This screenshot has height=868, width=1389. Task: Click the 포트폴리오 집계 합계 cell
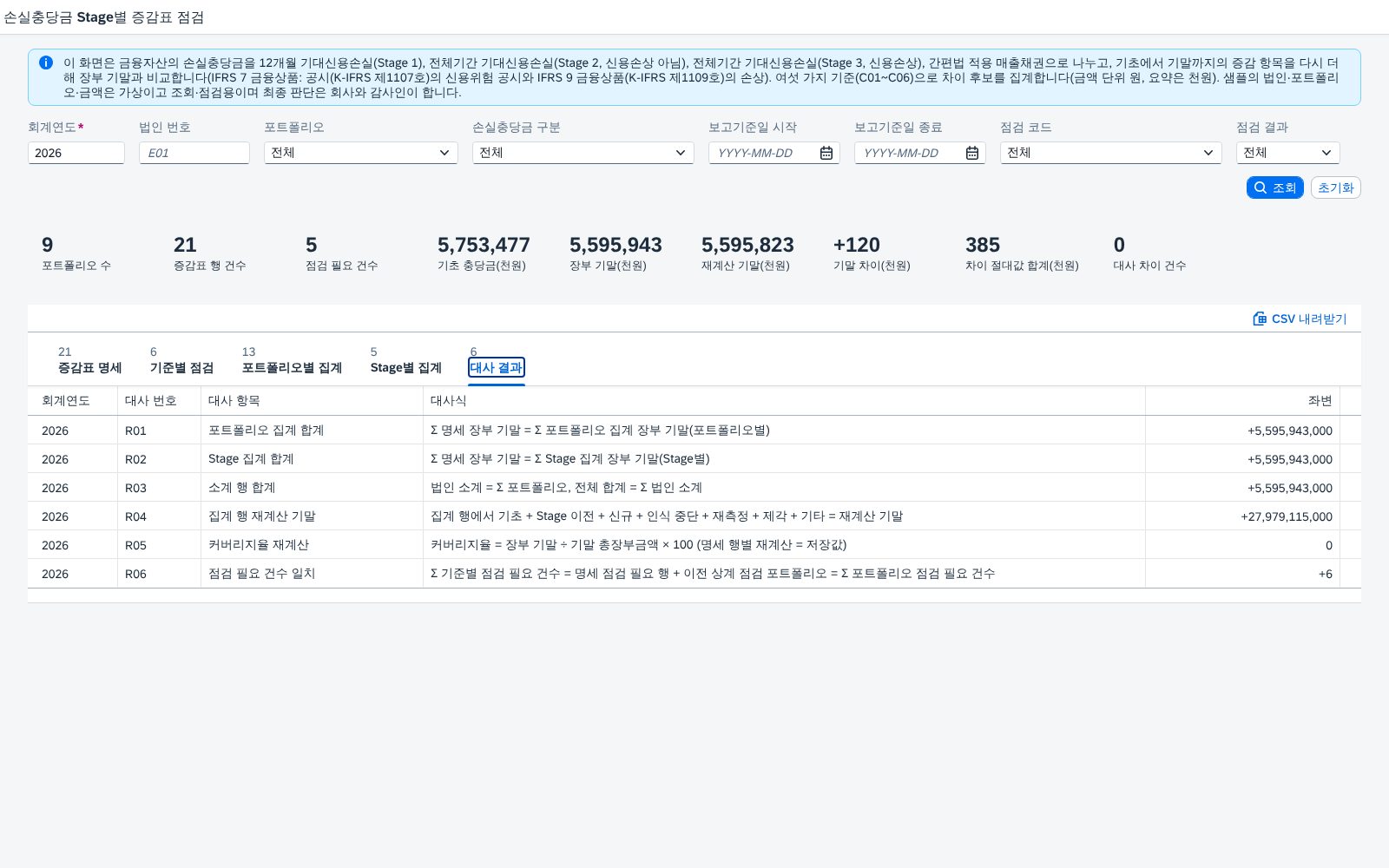point(313,431)
